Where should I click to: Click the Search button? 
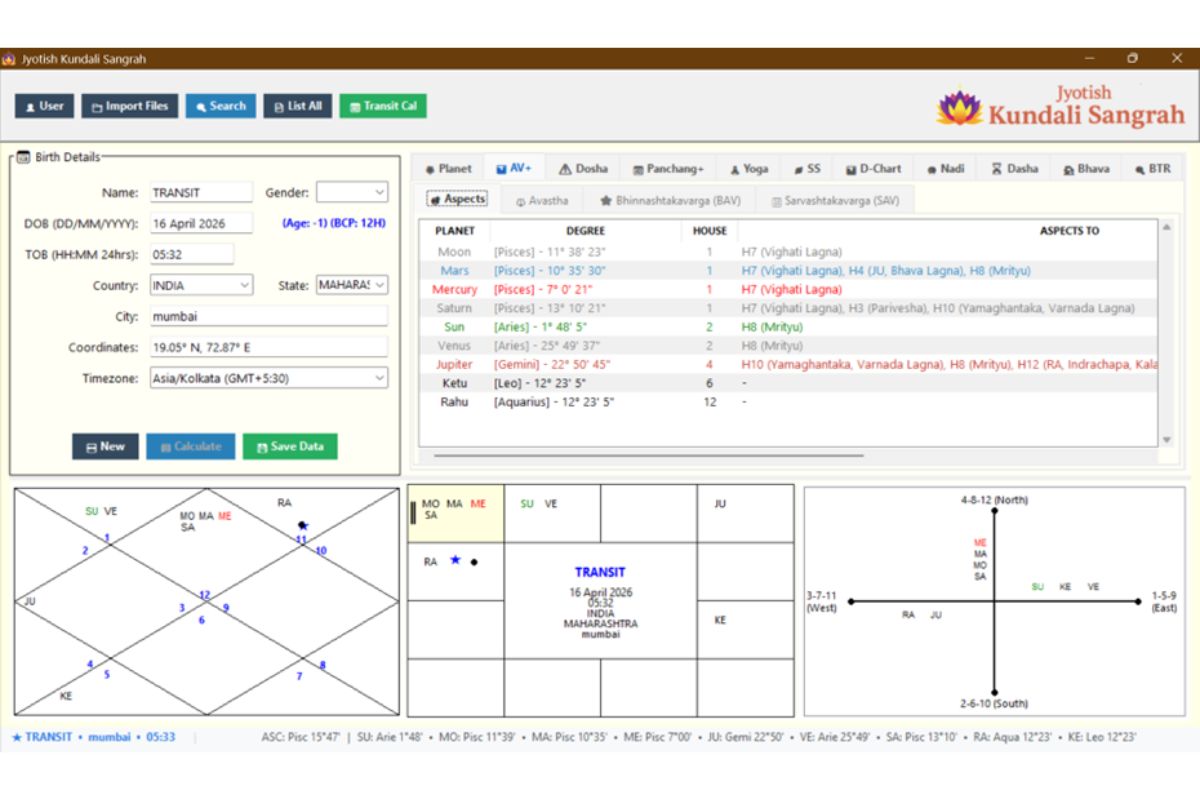(x=220, y=106)
